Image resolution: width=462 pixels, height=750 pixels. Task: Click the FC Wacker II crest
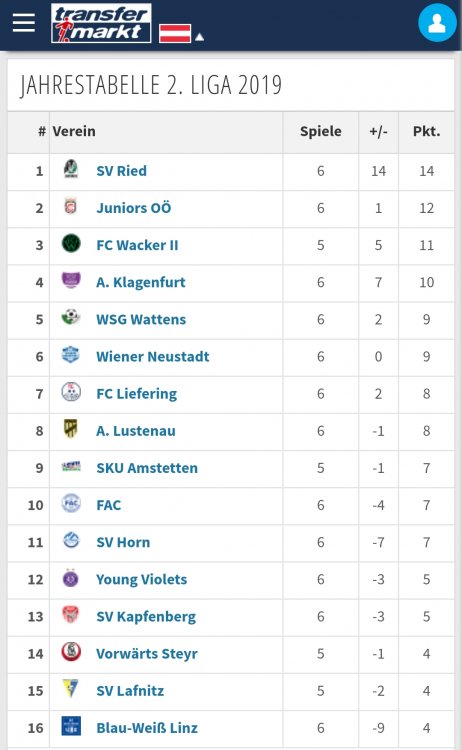[71, 244]
